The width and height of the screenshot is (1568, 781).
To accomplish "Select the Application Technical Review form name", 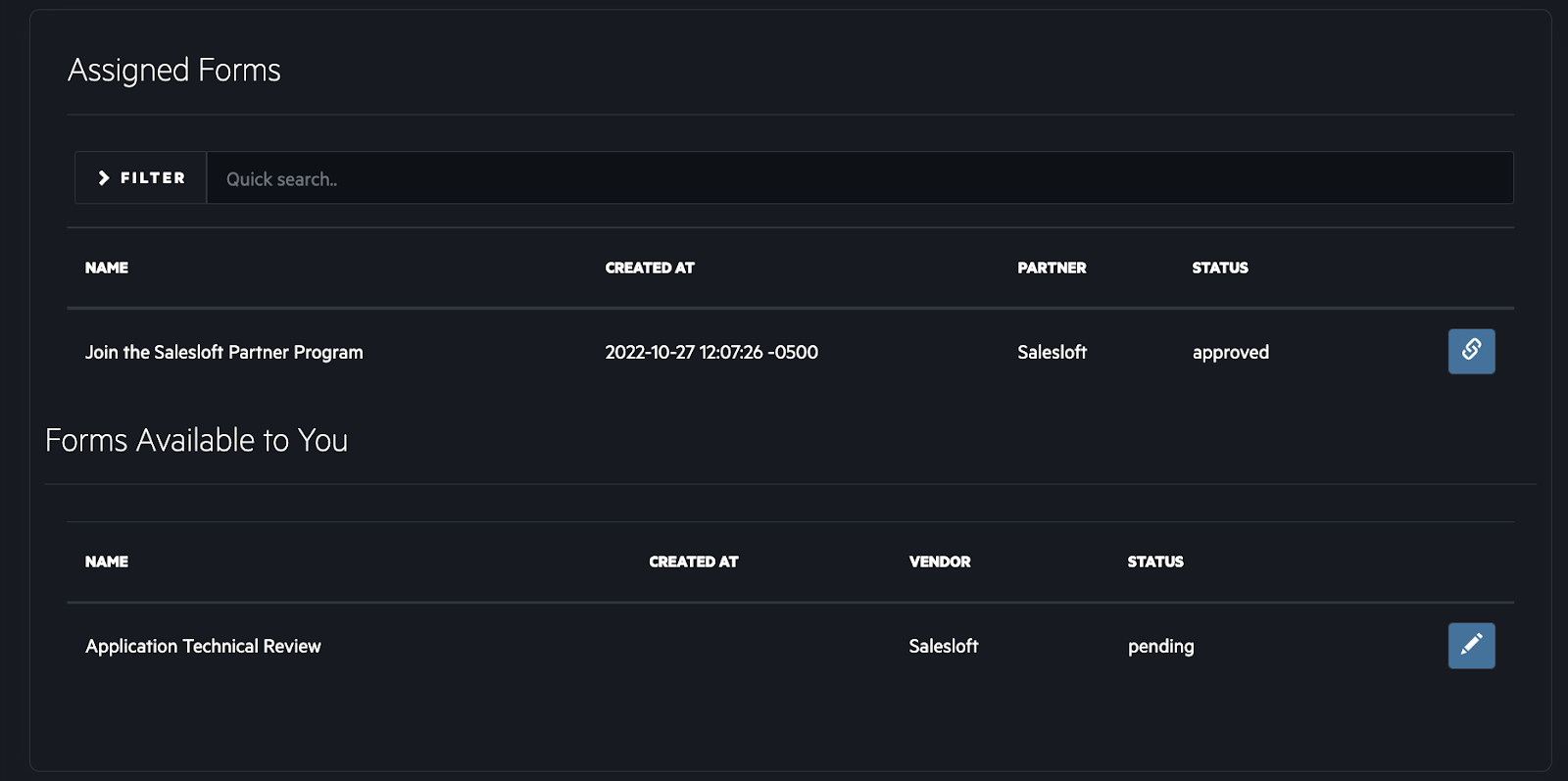I will [x=203, y=646].
